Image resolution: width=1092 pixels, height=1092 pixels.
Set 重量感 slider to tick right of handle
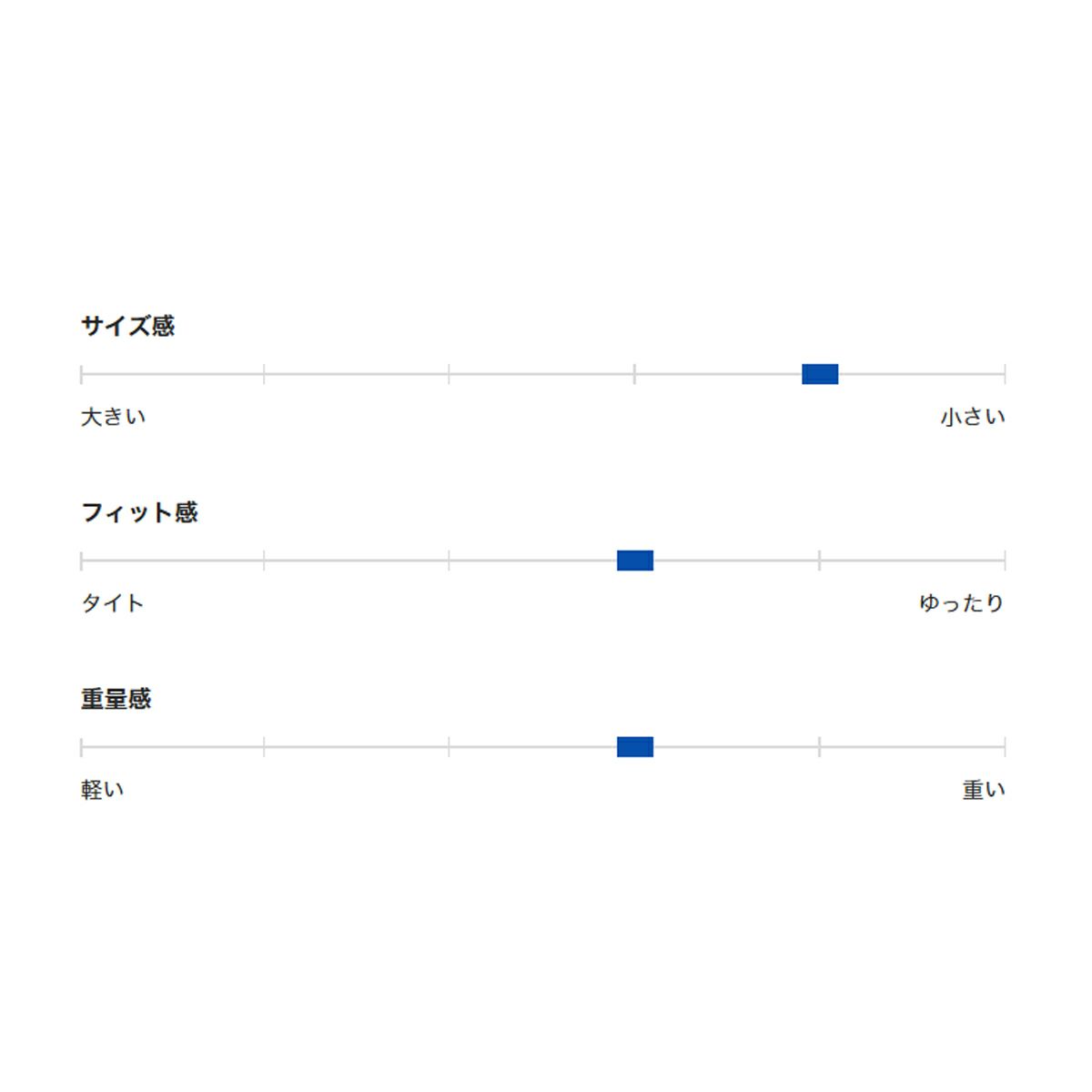coord(819,747)
